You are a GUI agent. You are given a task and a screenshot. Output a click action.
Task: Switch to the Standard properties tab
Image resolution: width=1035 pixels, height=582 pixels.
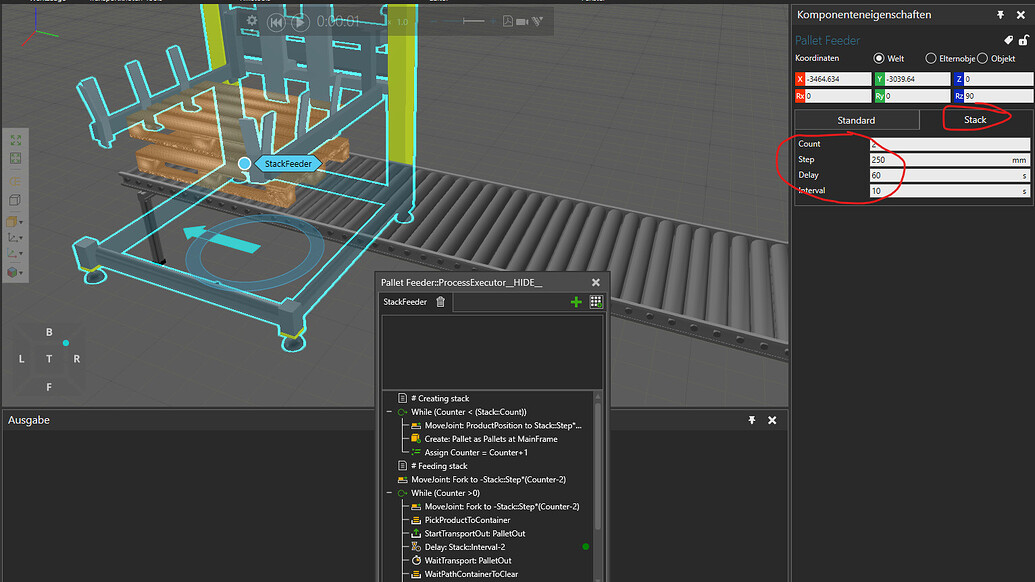856,120
